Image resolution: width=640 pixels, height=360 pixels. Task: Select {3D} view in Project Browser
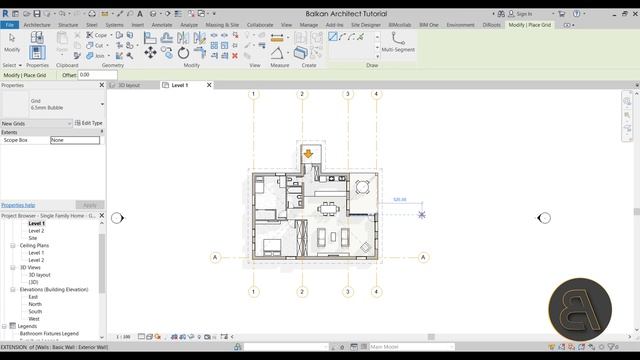pos(33,282)
